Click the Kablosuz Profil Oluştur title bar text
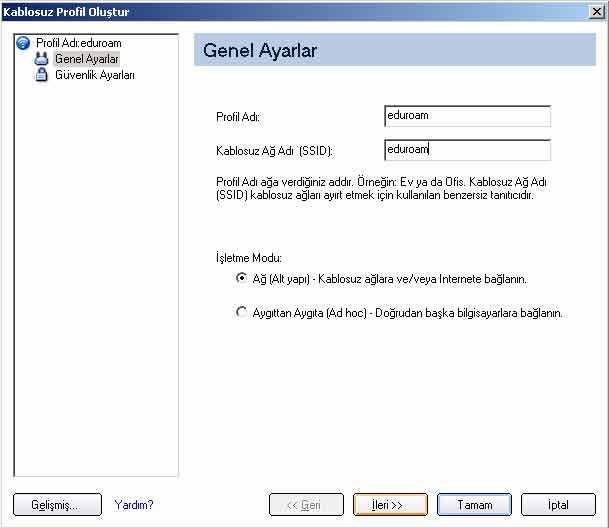 tap(66, 12)
